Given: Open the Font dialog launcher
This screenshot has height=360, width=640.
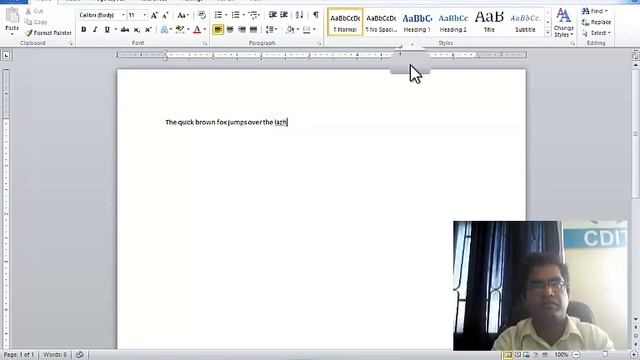Looking at the screenshot, I should (205, 43).
